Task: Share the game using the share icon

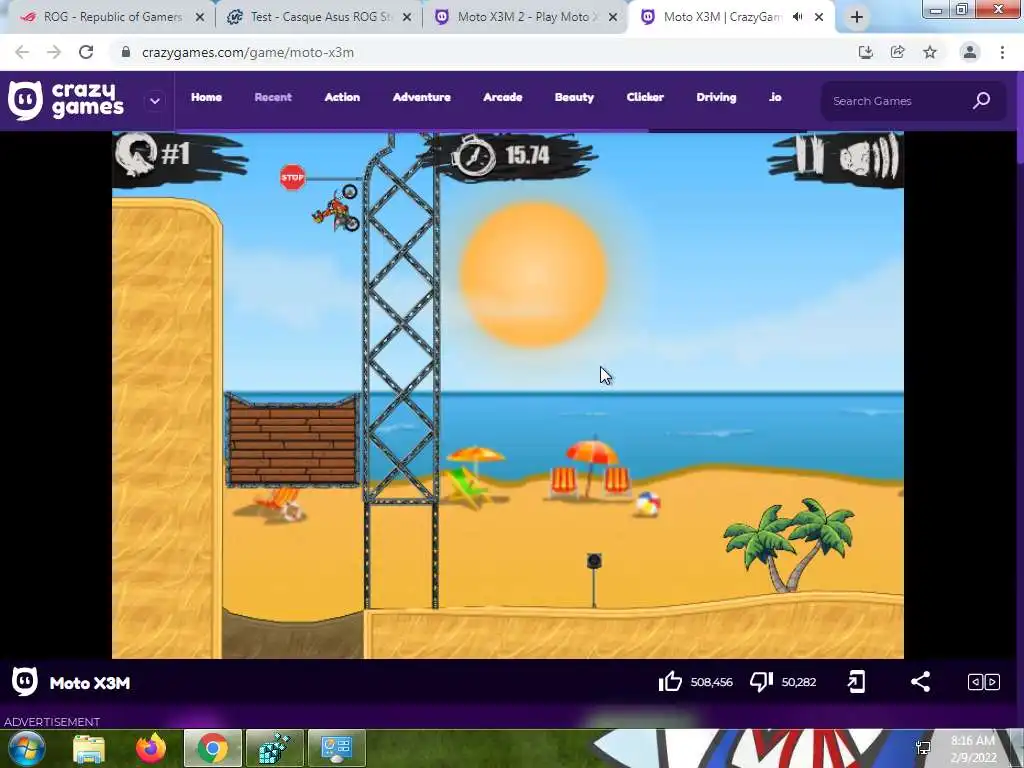Action: tap(920, 682)
